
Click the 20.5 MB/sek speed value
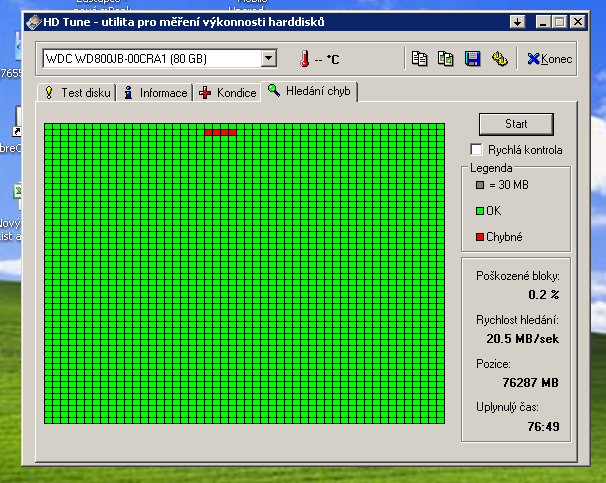point(523,339)
